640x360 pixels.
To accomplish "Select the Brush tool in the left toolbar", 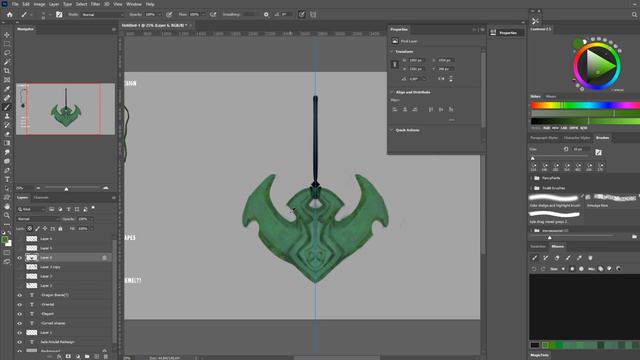I will click(x=7, y=107).
